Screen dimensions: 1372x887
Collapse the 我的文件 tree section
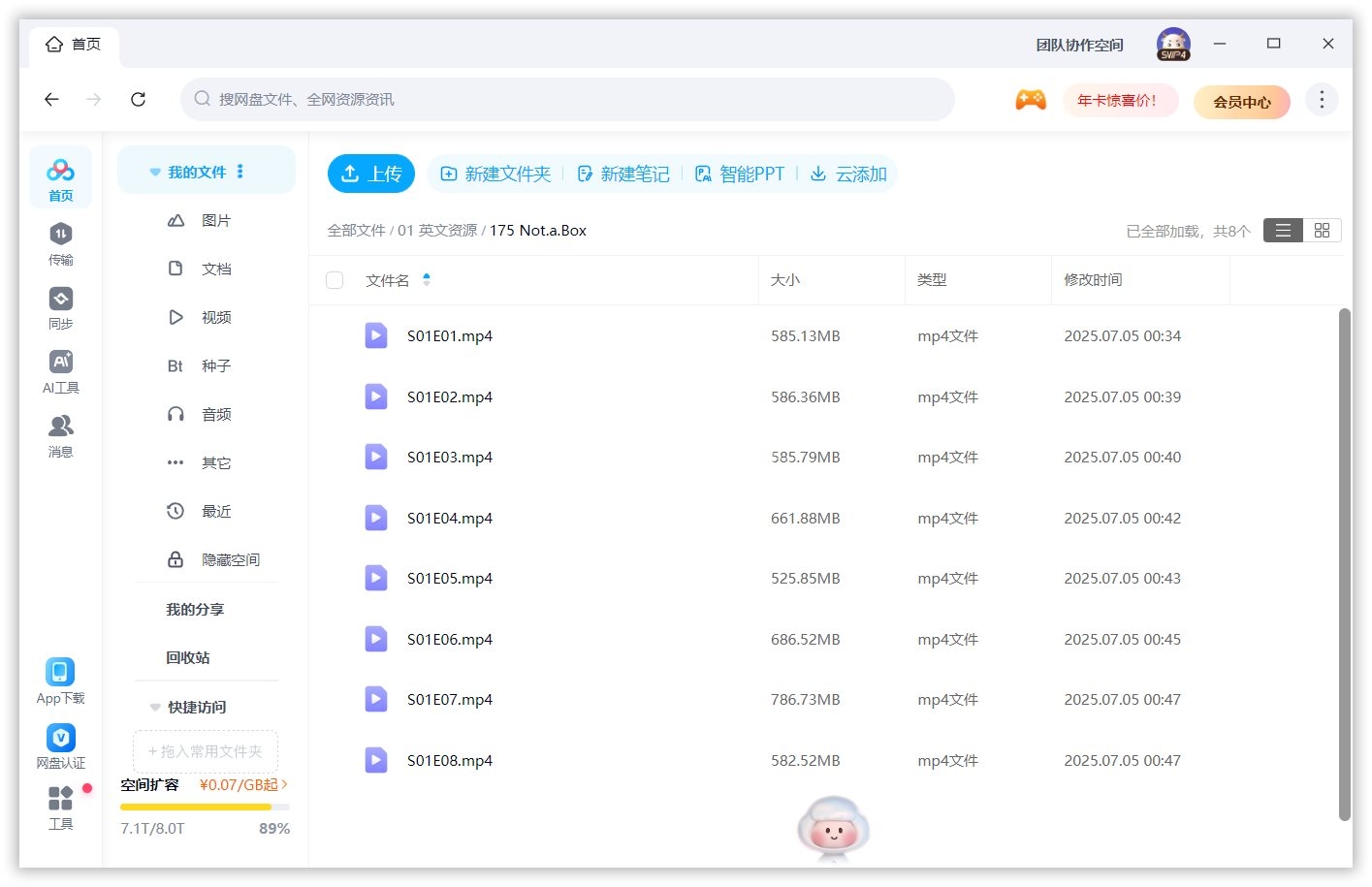(x=155, y=173)
